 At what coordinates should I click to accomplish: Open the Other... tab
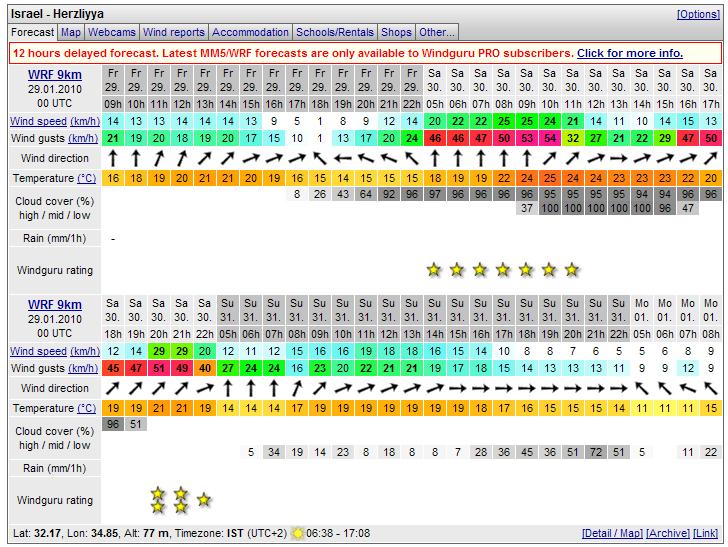coord(437,32)
